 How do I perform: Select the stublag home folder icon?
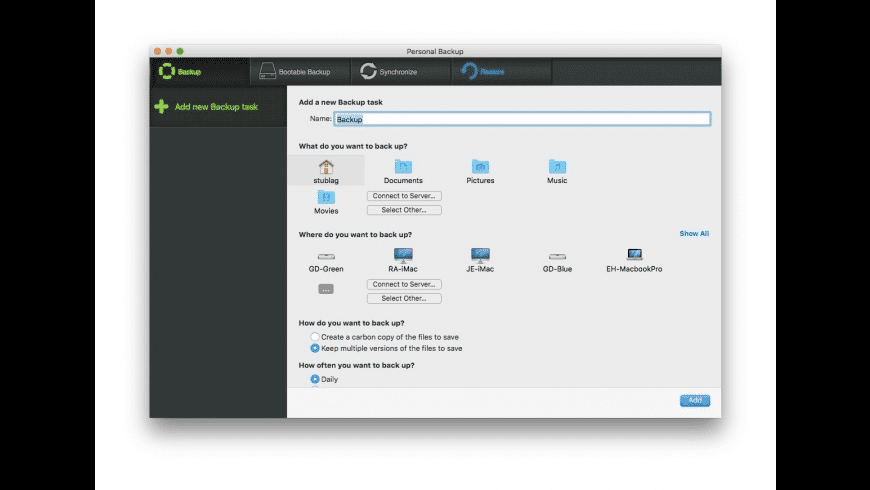click(x=326, y=167)
